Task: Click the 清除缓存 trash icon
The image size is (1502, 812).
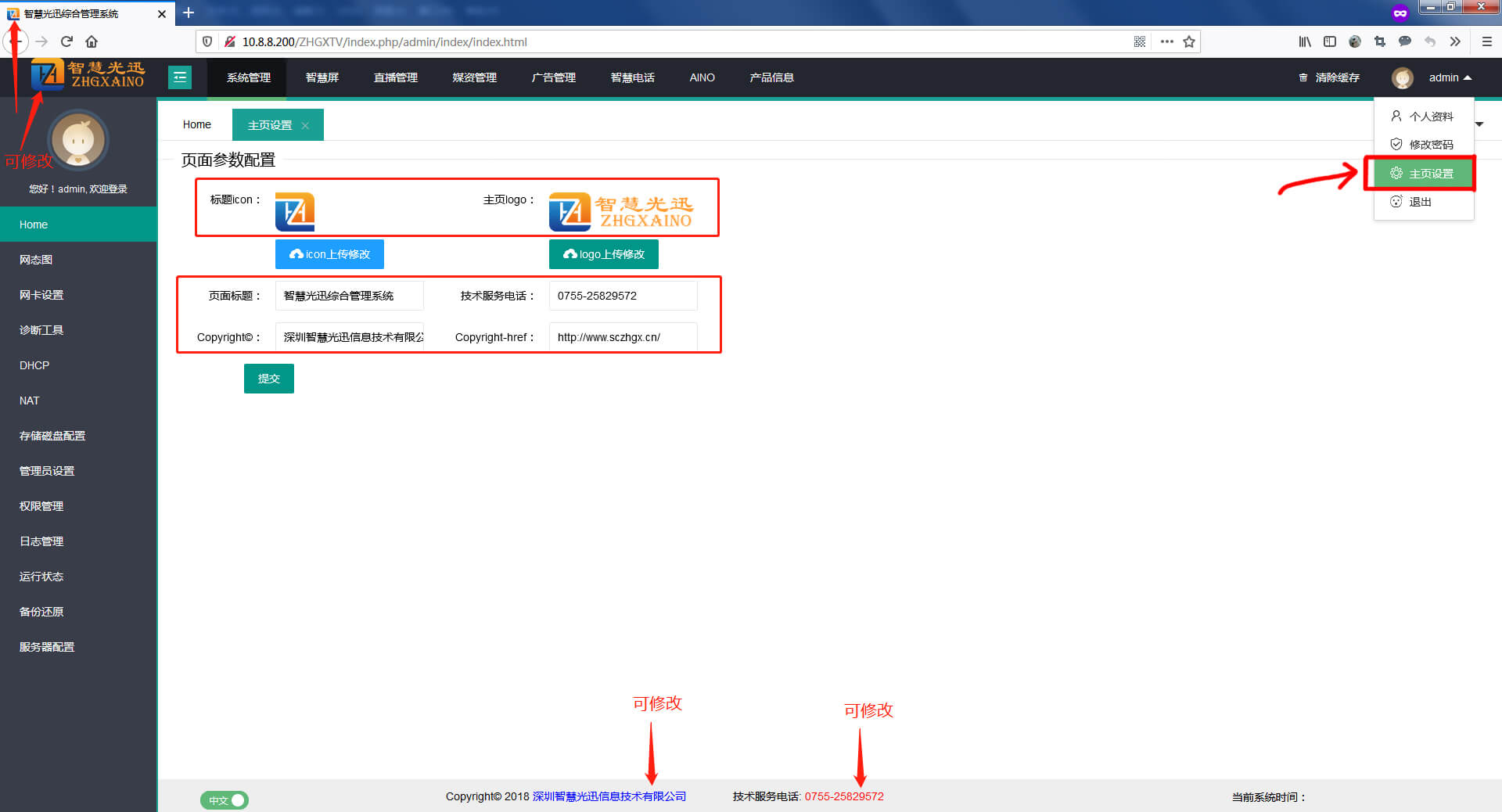Action: [1303, 77]
